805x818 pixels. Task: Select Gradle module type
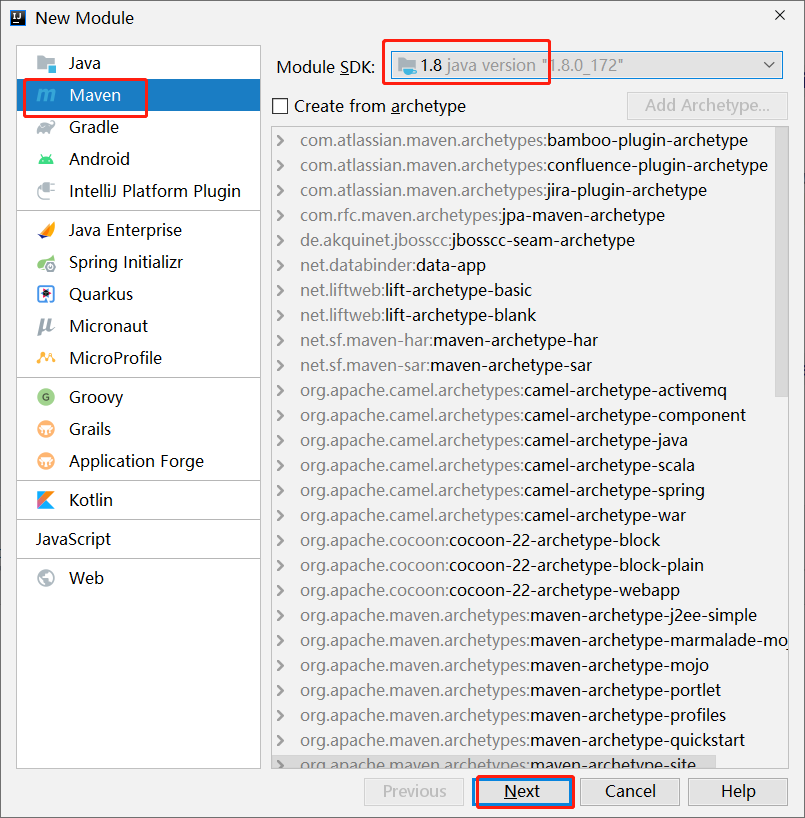coord(138,127)
